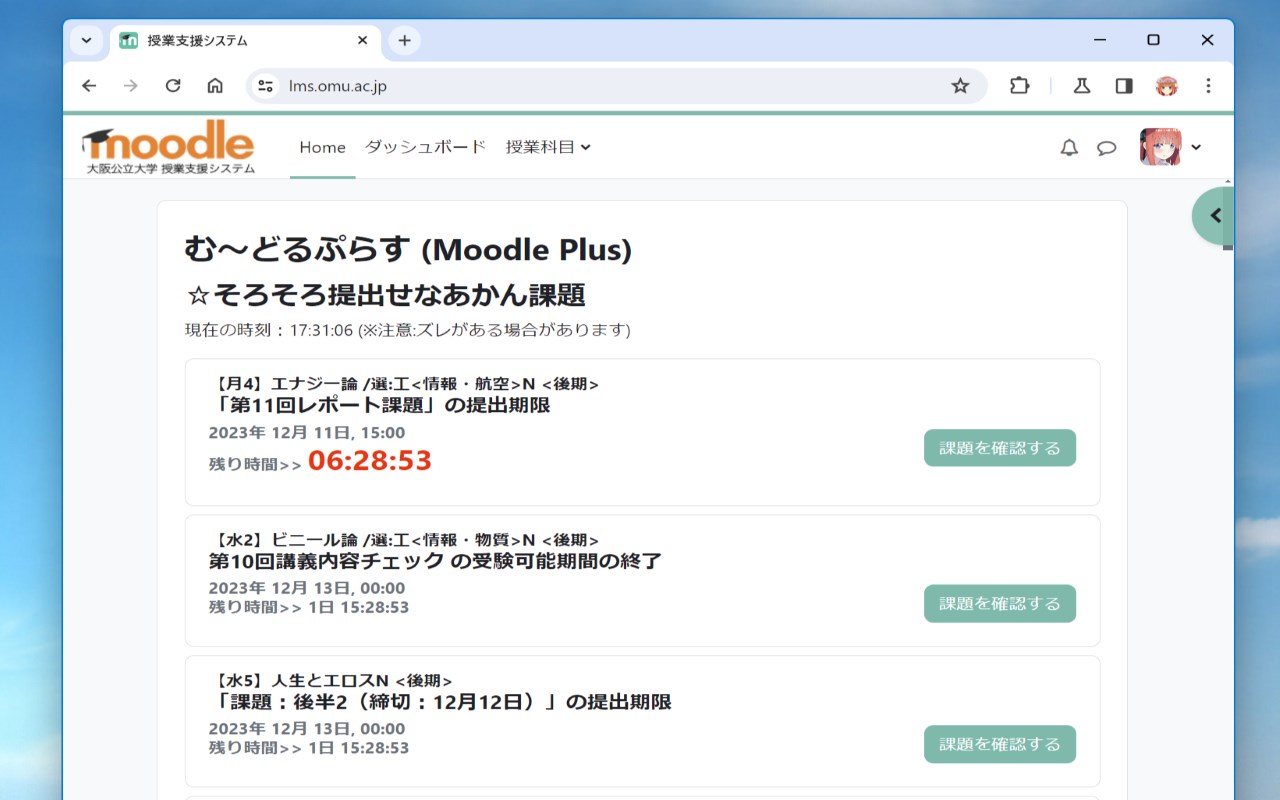Bookmark this page with star icon
The height and width of the screenshot is (800, 1280).
coord(960,86)
